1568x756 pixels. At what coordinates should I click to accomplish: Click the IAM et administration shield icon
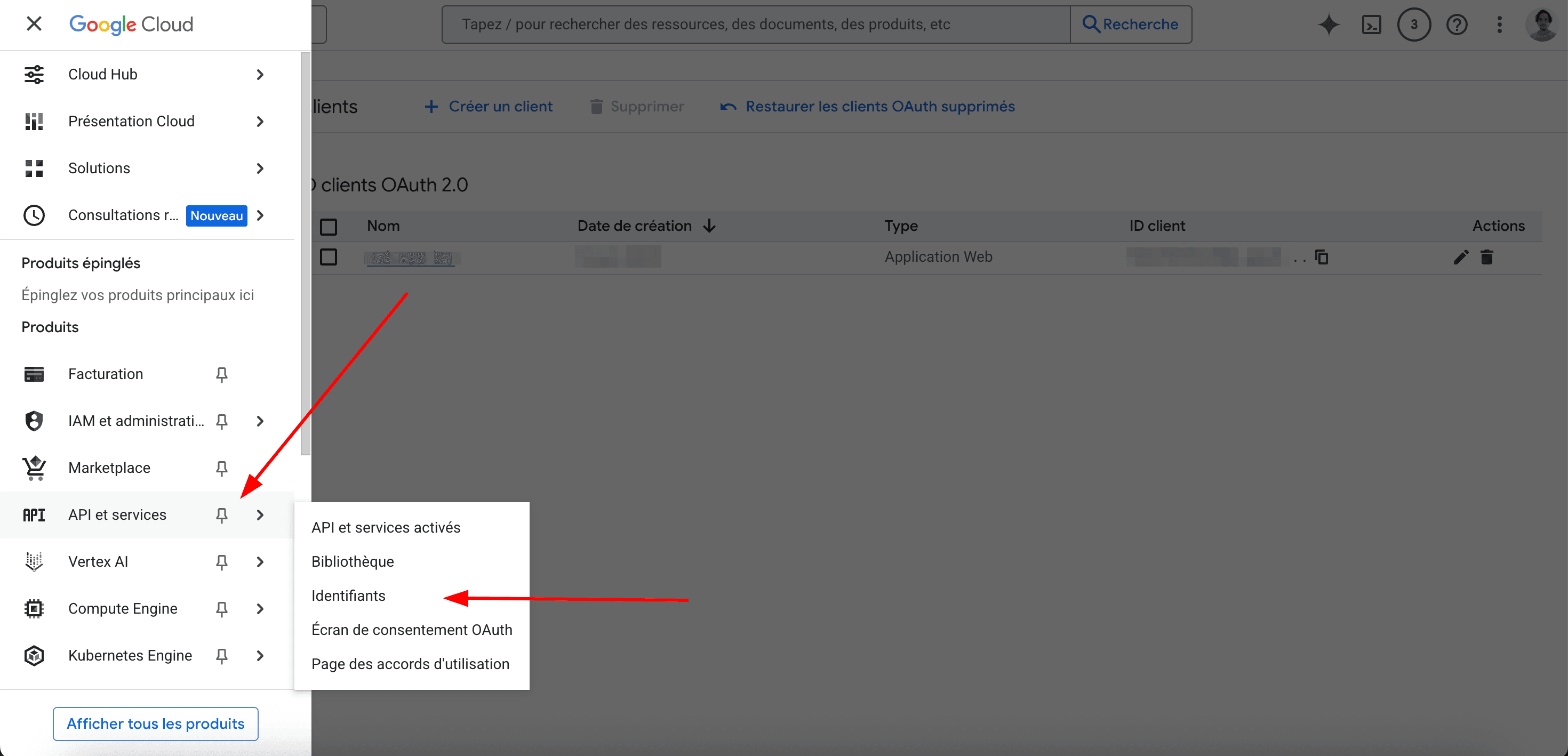coord(34,421)
